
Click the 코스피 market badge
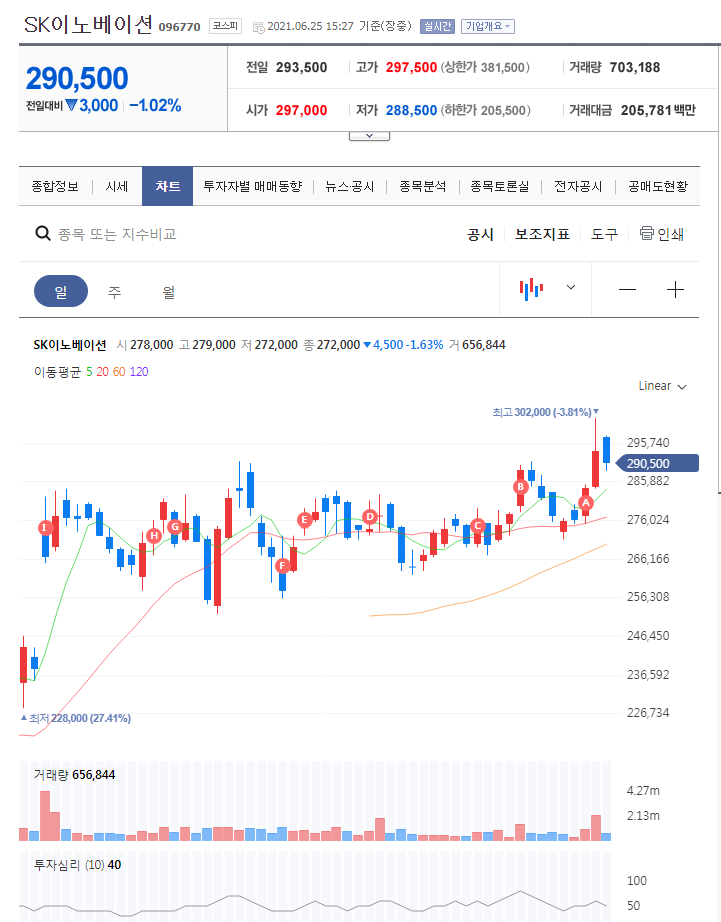pyautogui.click(x=225, y=26)
